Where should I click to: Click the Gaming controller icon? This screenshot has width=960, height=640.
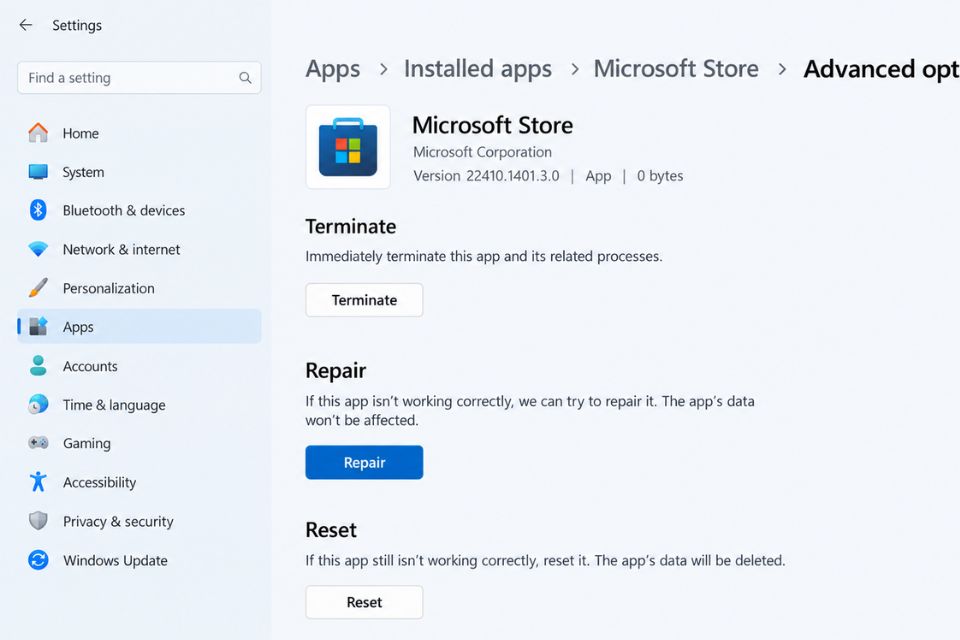[38, 443]
